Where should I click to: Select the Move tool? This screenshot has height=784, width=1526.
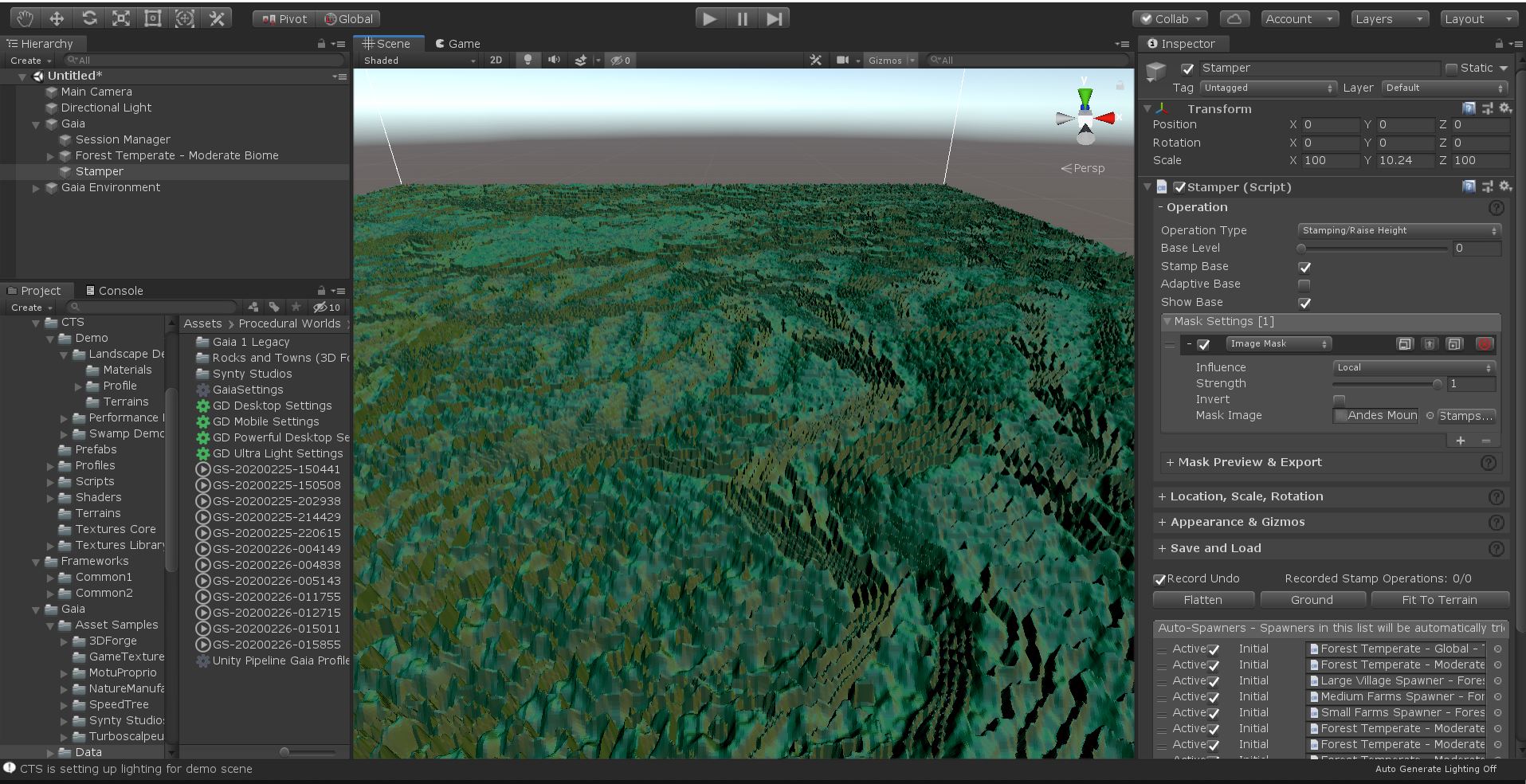click(56, 18)
